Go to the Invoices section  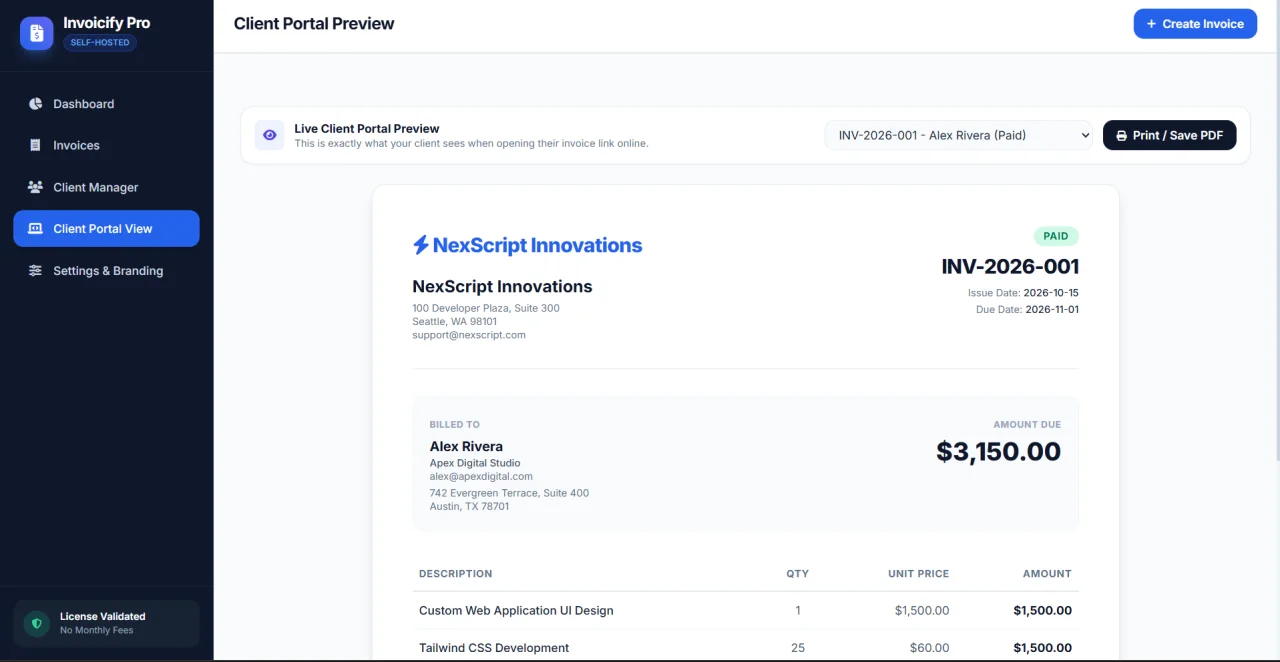(x=106, y=145)
